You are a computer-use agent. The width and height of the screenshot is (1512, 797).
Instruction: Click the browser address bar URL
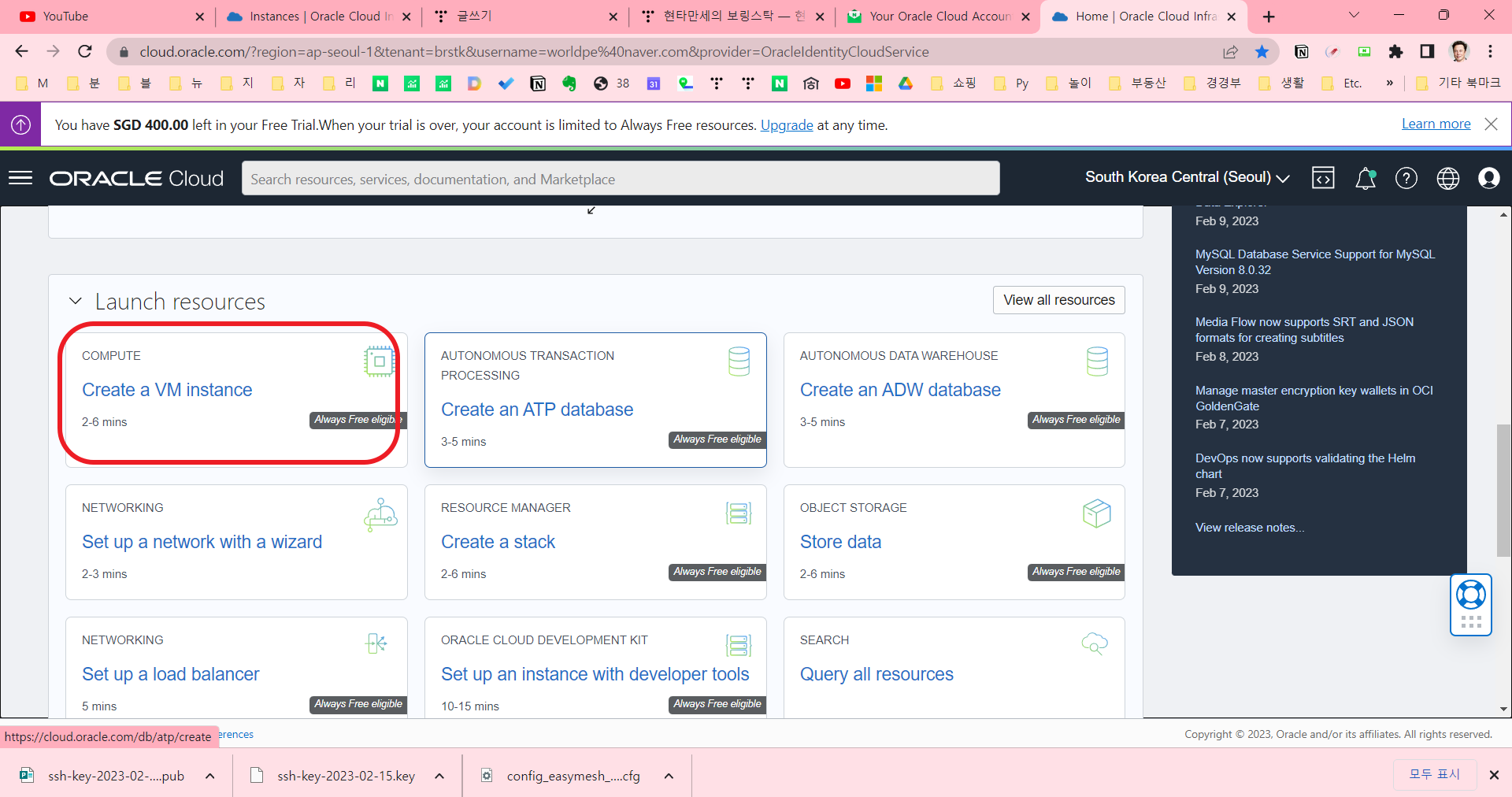tap(534, 52)
